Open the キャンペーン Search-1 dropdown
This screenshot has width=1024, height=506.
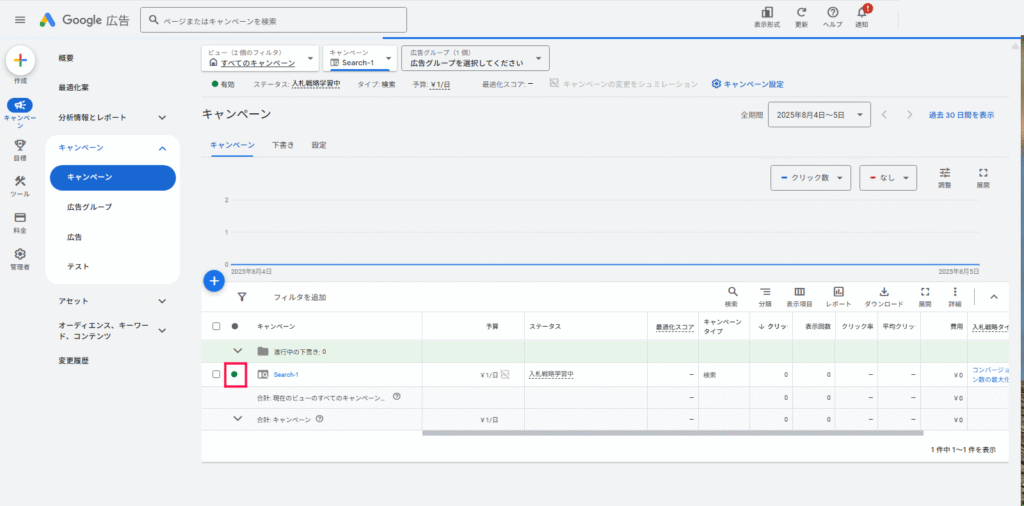(360, 57)
